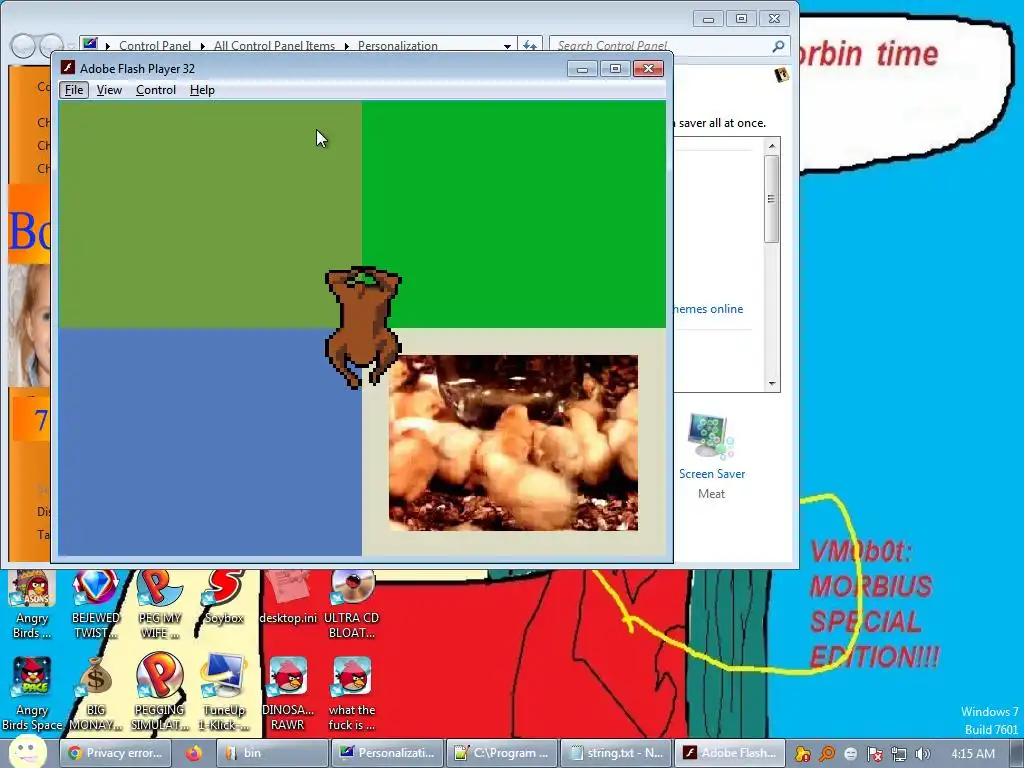This screenshot has height=768, width=1024.
Task: Click the address bar location icon
Action: (91, 44)
